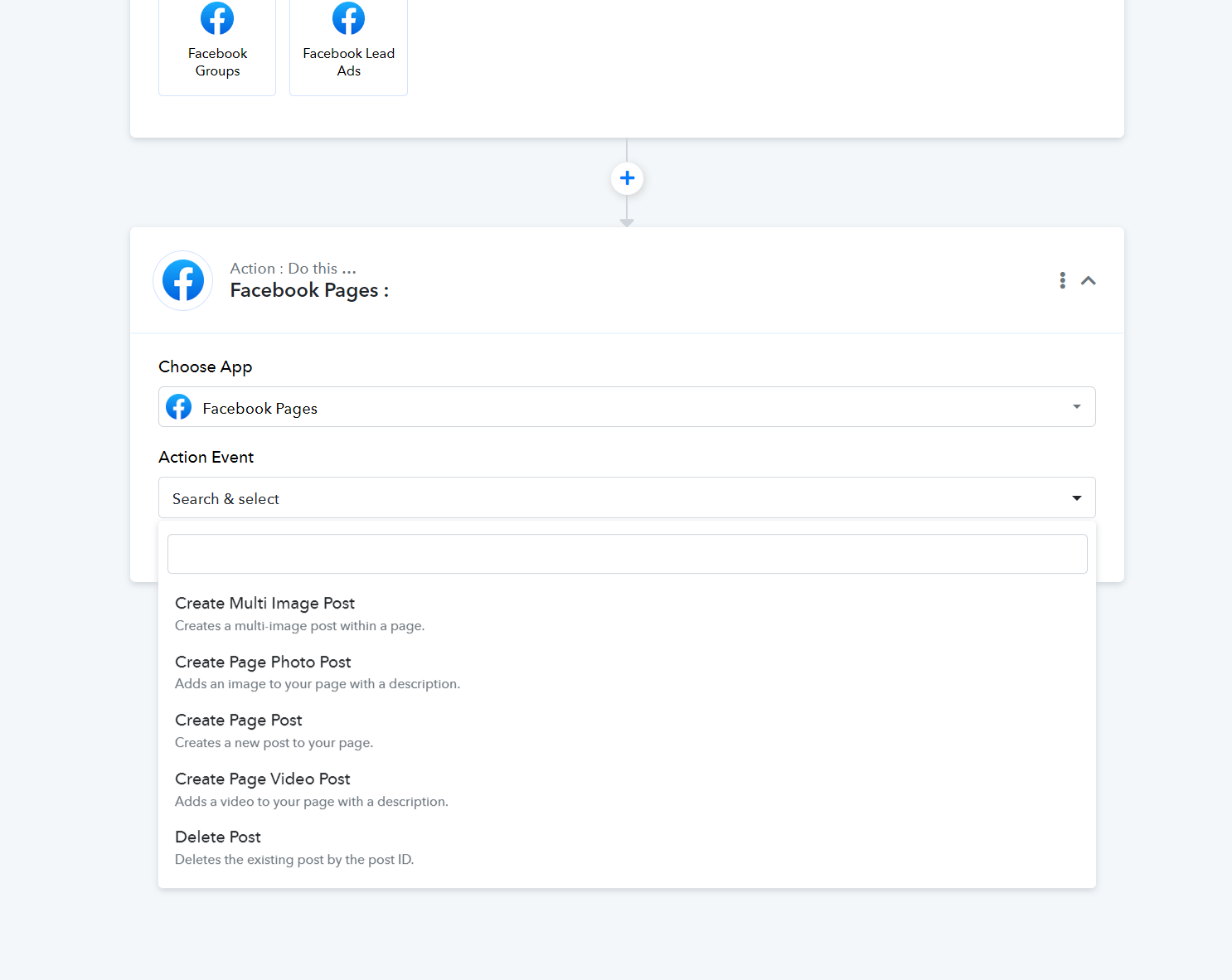Collapse the Facebook Pages action panel
Screen dimensions: 1232x980
point(1089,280)
